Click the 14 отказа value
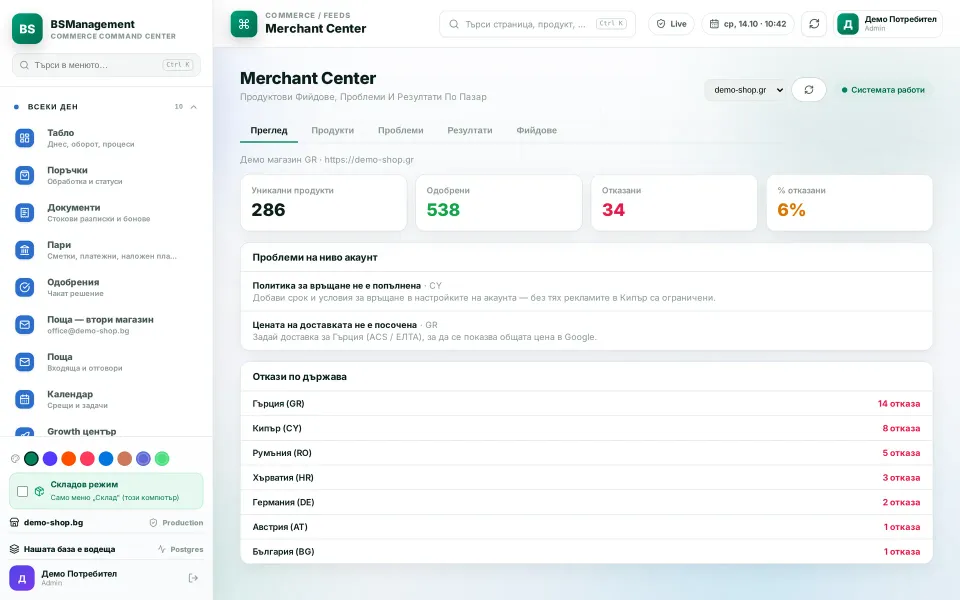 tap(899, 403)
